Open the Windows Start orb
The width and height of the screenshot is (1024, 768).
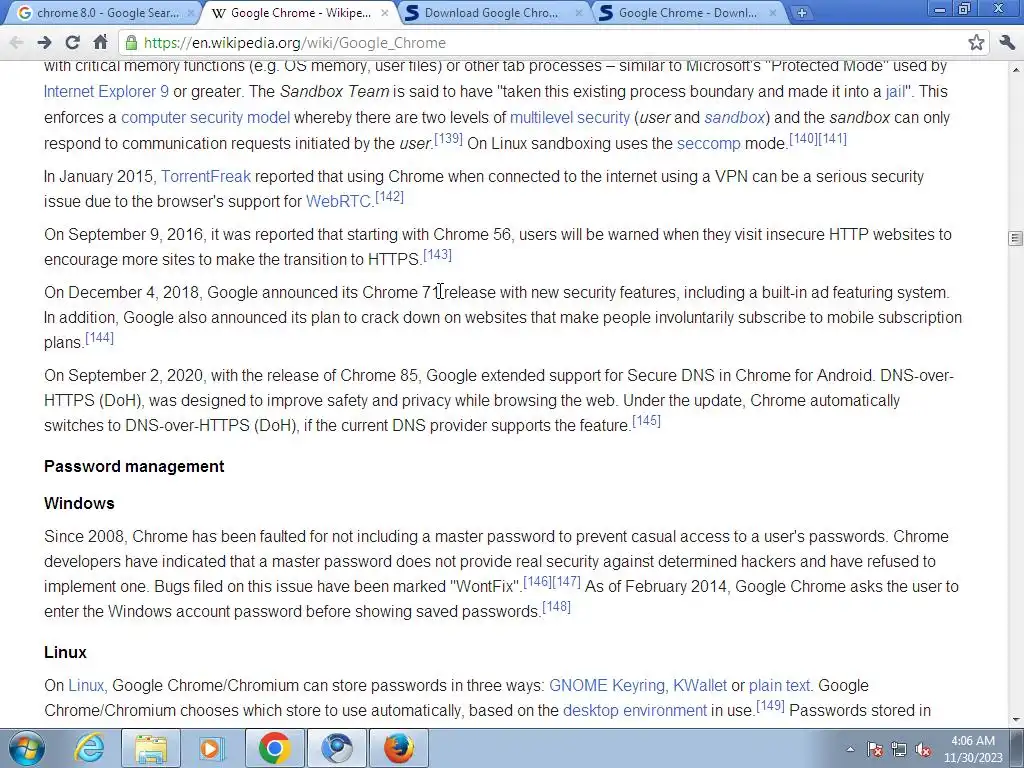tap(27, 748)
